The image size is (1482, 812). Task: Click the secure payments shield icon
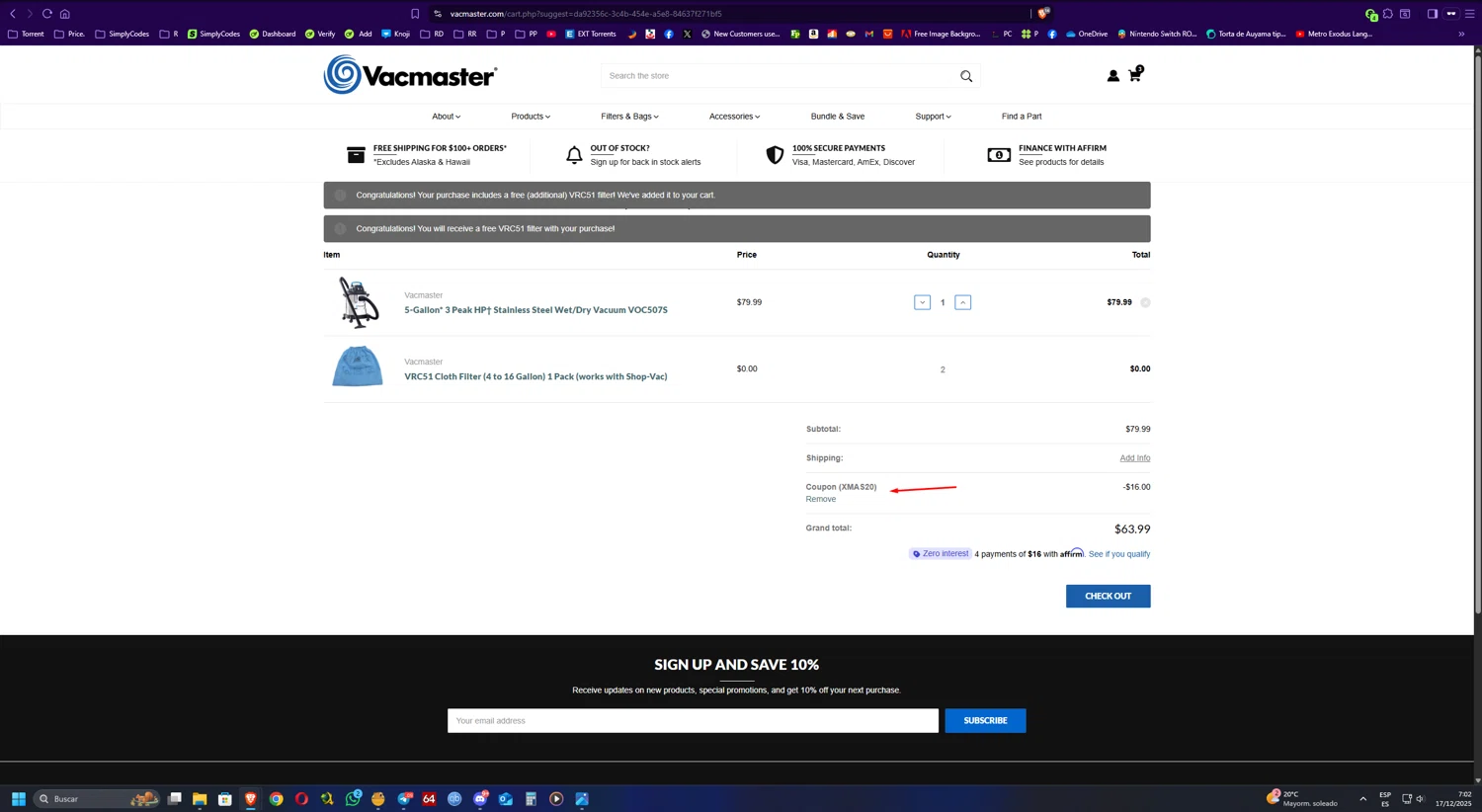click(x=775, y=155)
